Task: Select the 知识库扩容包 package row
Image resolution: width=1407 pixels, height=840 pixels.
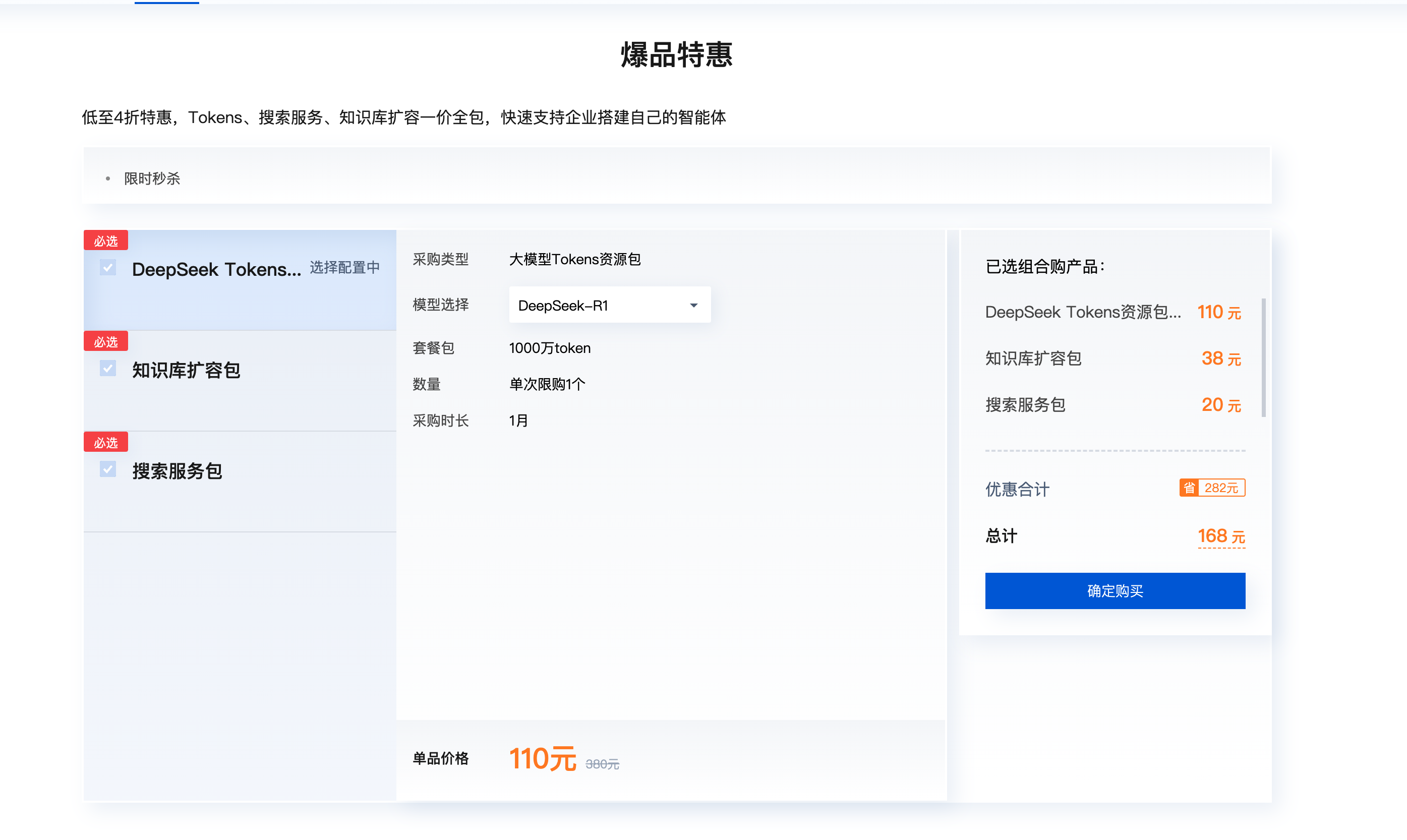Action: point(240,381)
